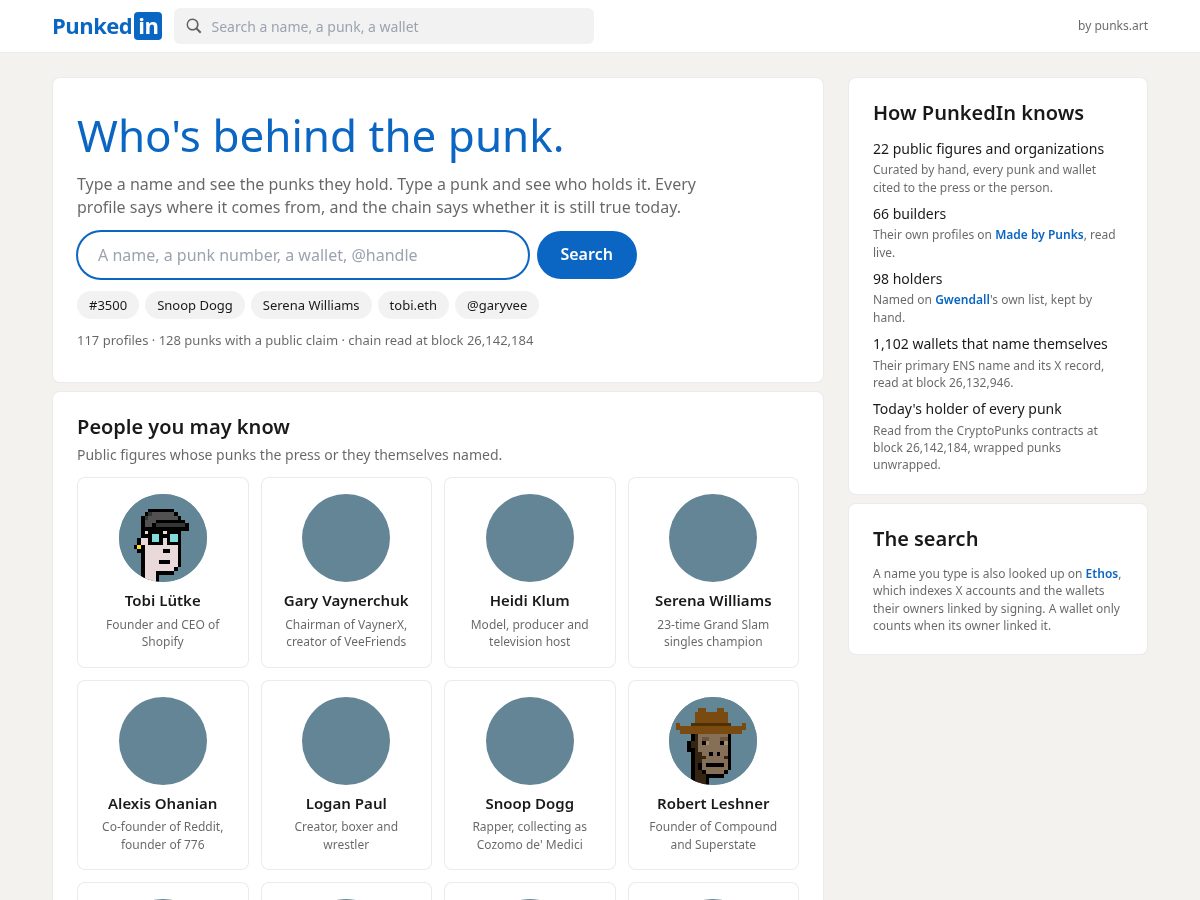Open the Ethos link
This screenshot has width=1200, height=900.
(1102, 574)
